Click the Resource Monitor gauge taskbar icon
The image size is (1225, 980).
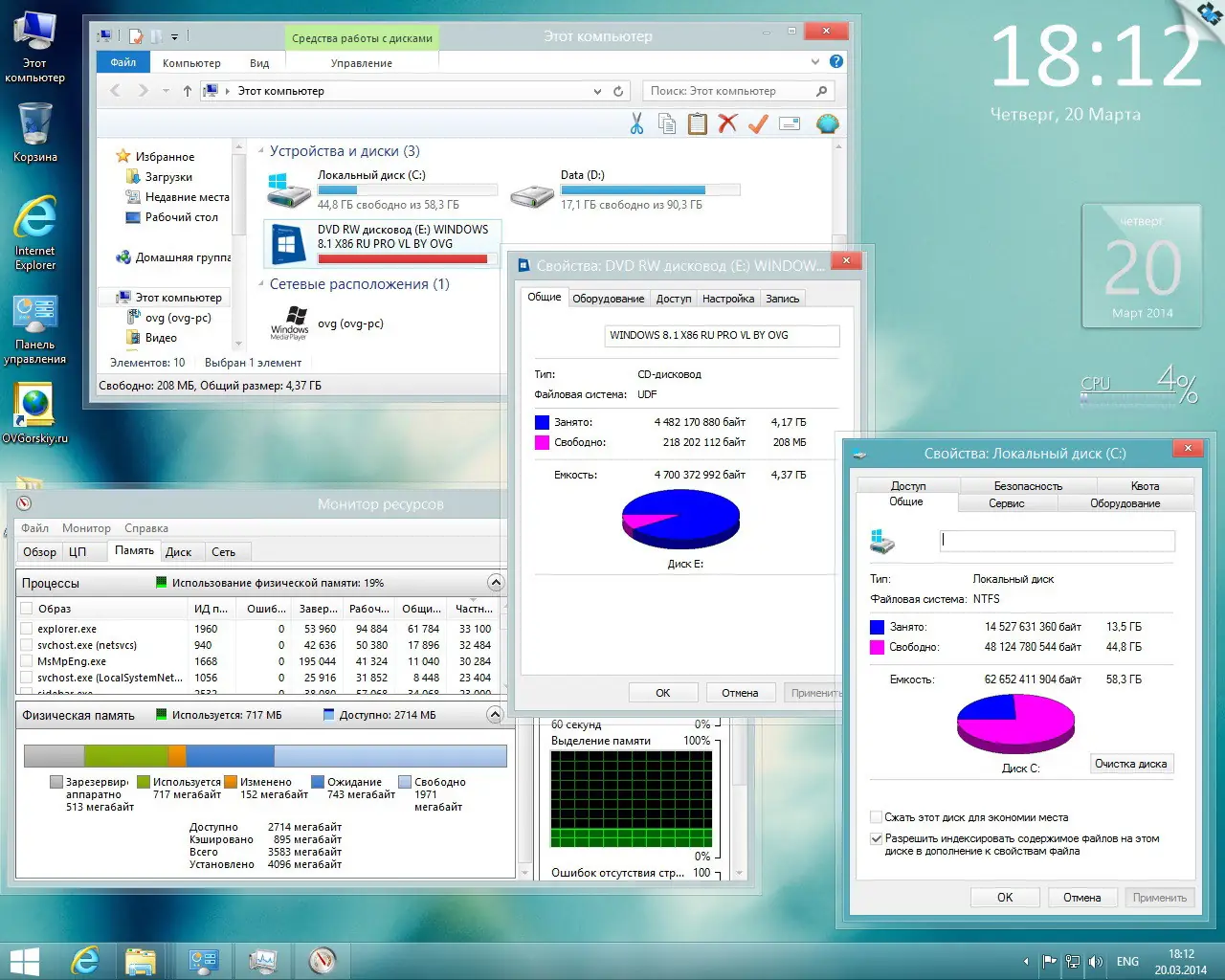click(323, 960)
